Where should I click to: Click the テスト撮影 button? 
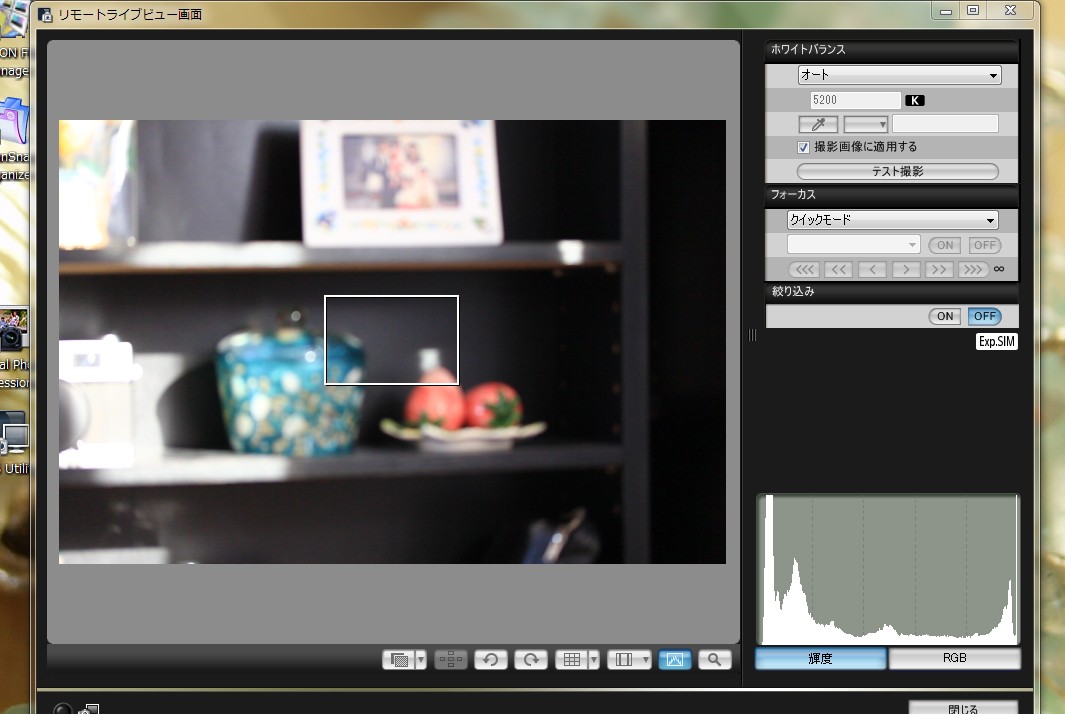pos(897,171)
